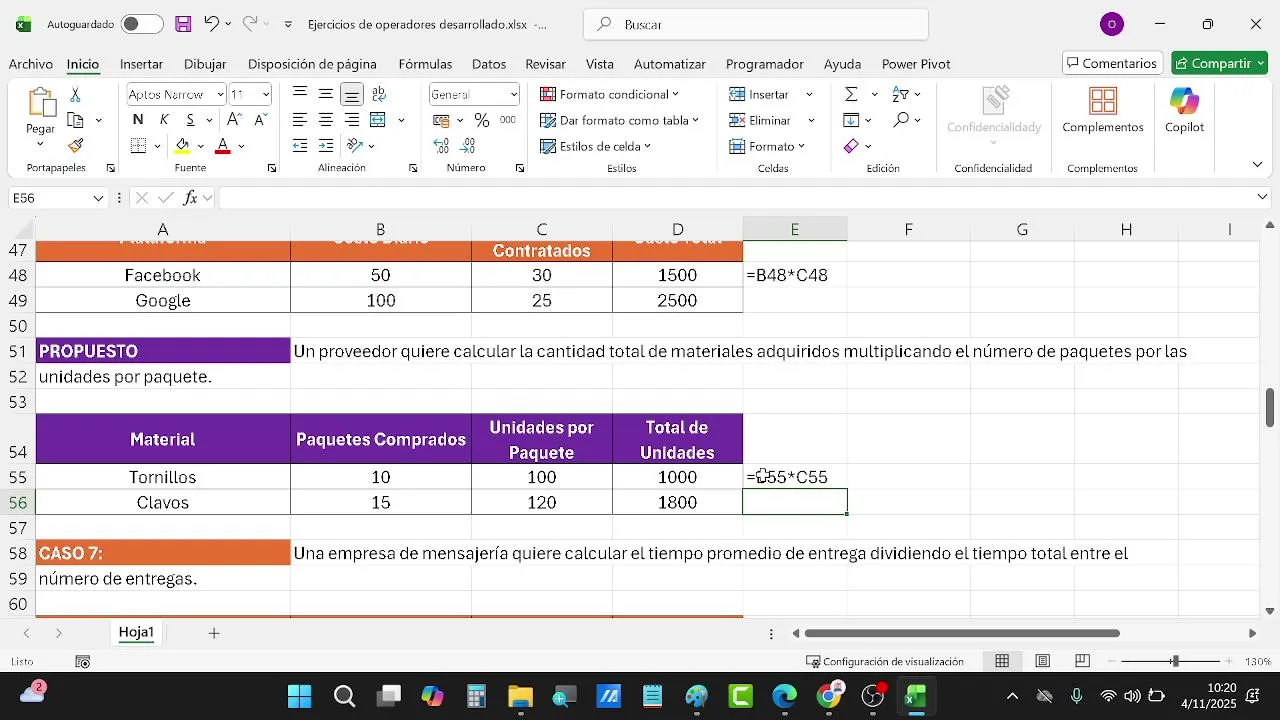Open the font size dropdown
Viewport: 1280px width, 720px height.
[x=266, y=95]
